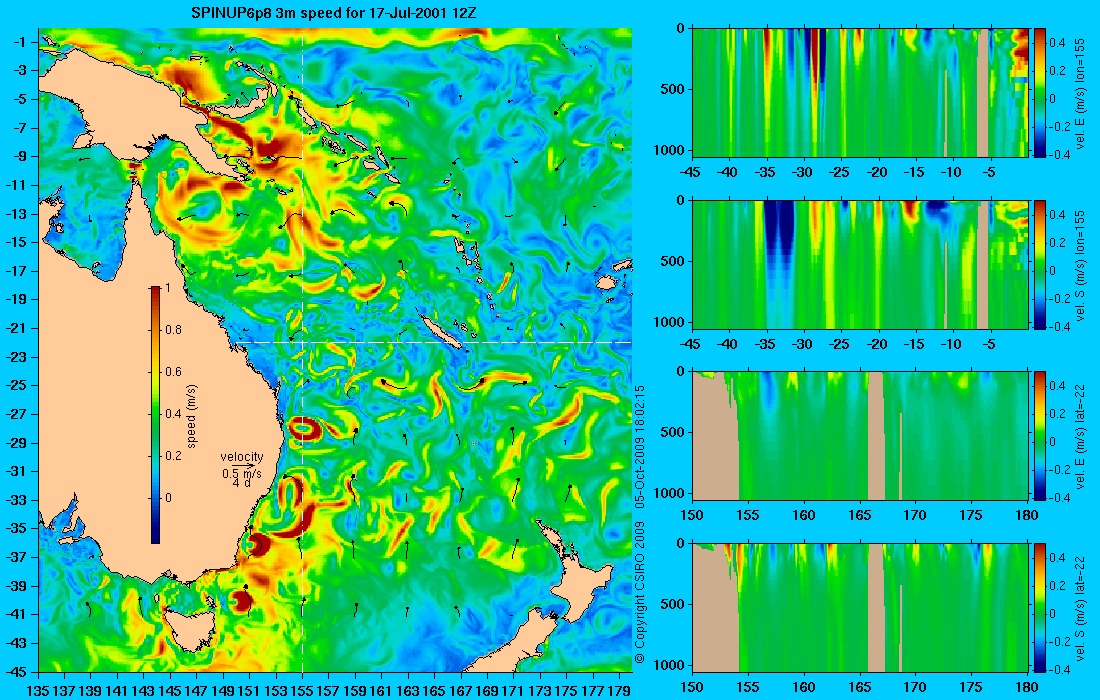Viewport: 1100px width, 700px height.
Task: Click the colorbar of the vel. S lat=-22 panel
Action: pos(1040,607)
